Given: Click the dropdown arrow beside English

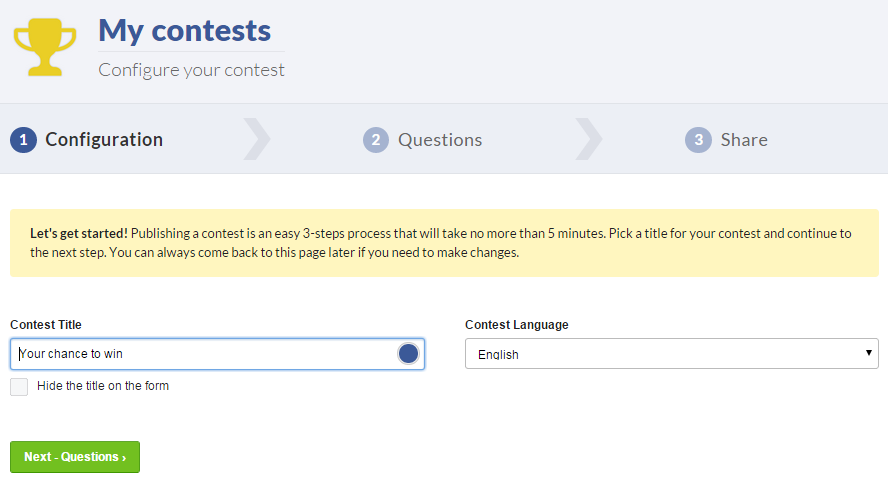Looking at the screenshot, I should pyautogui.click(x=868, y=353).
